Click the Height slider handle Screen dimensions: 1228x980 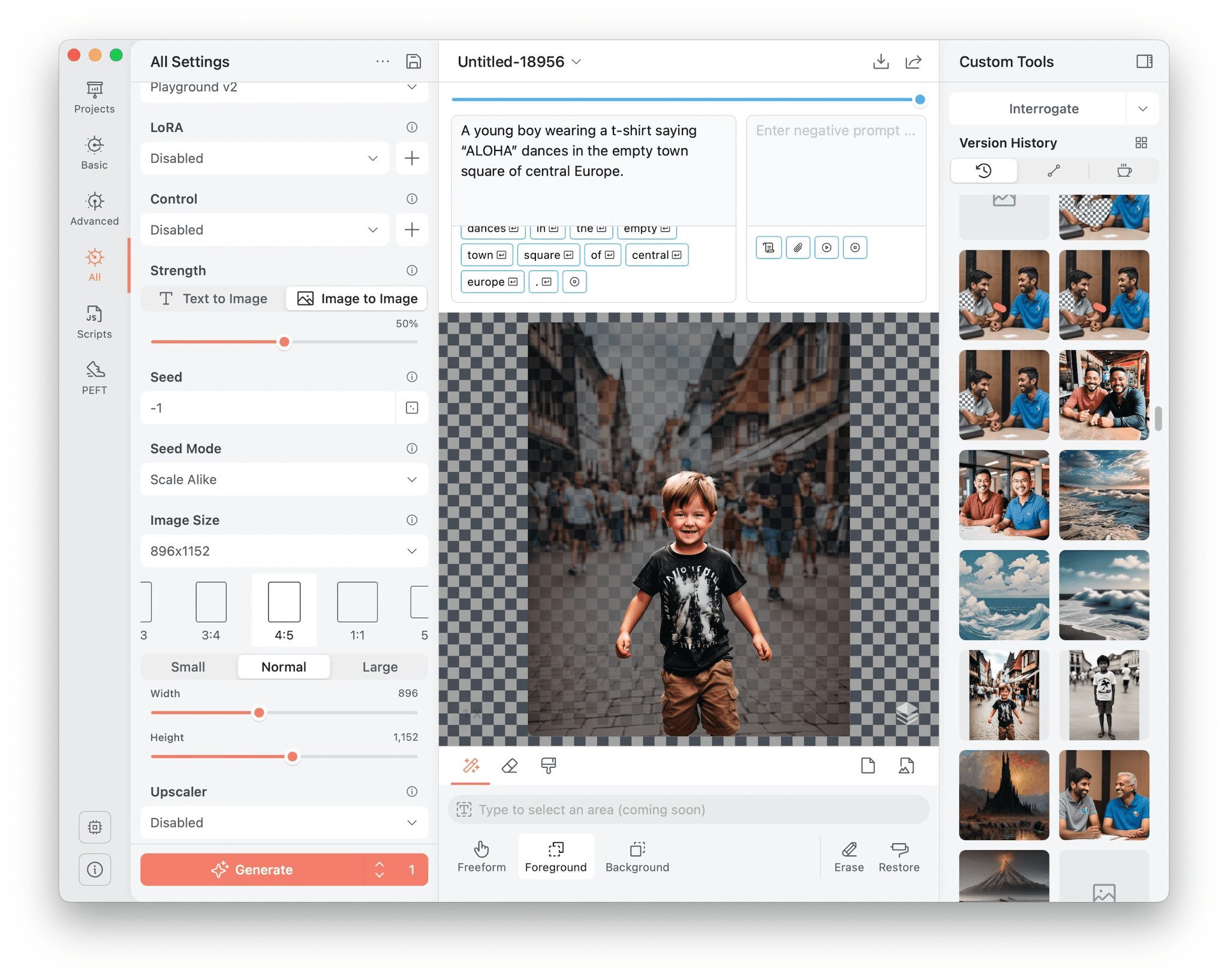point(293,757)
